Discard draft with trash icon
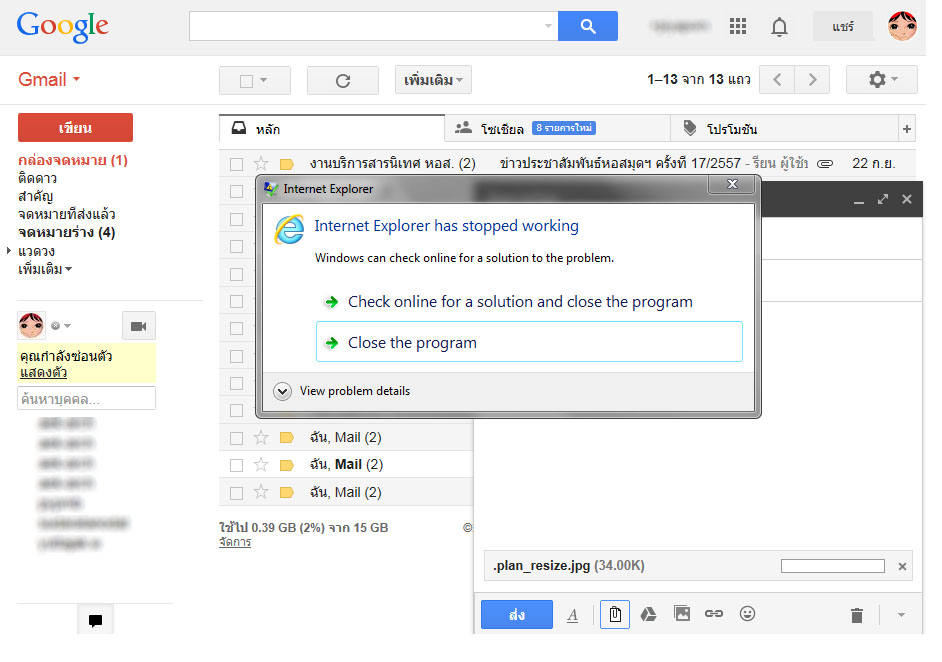 (857, 615)
